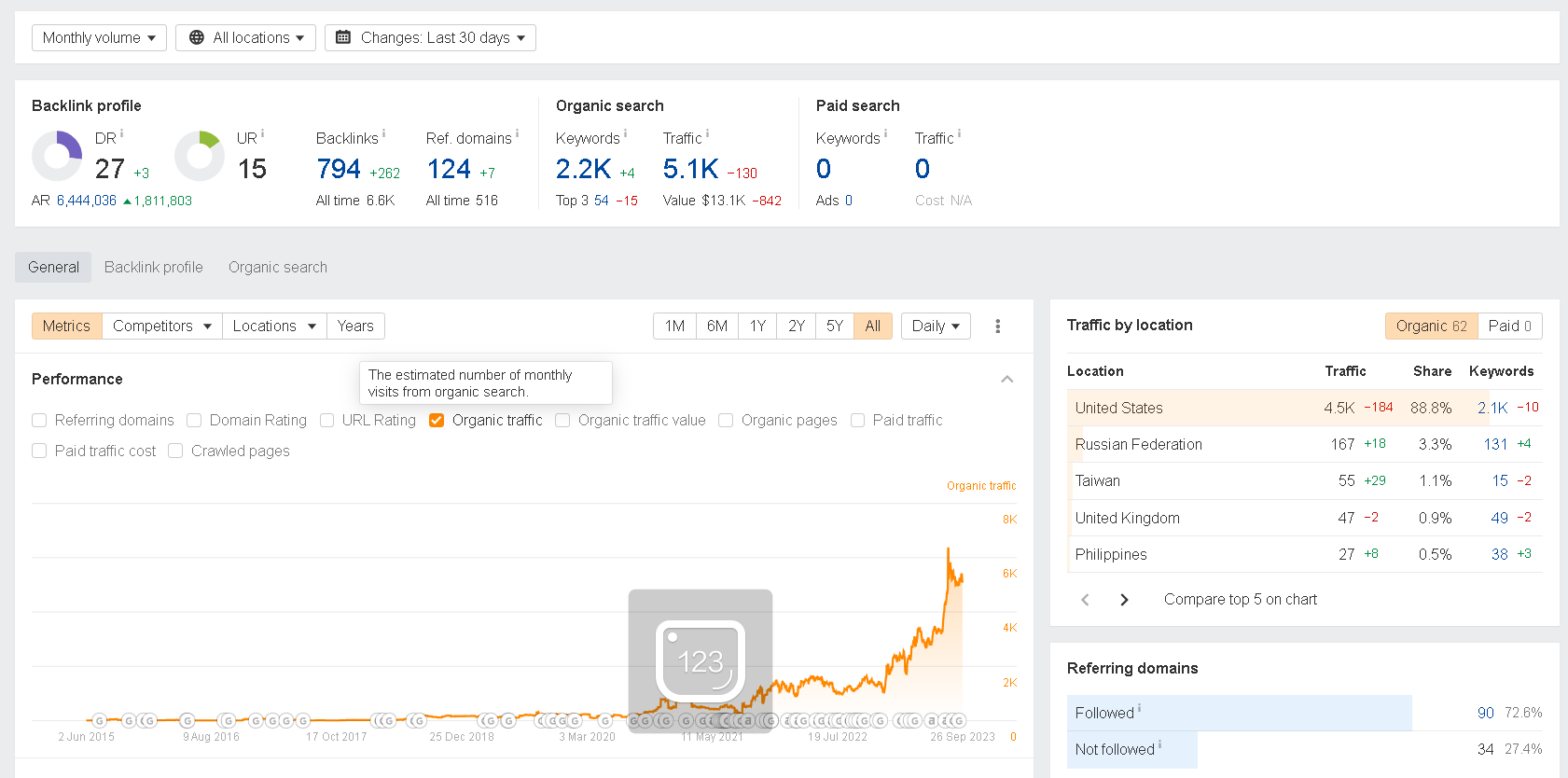Click the Google update marker near 2 Jun 2015

pos(100,720)
